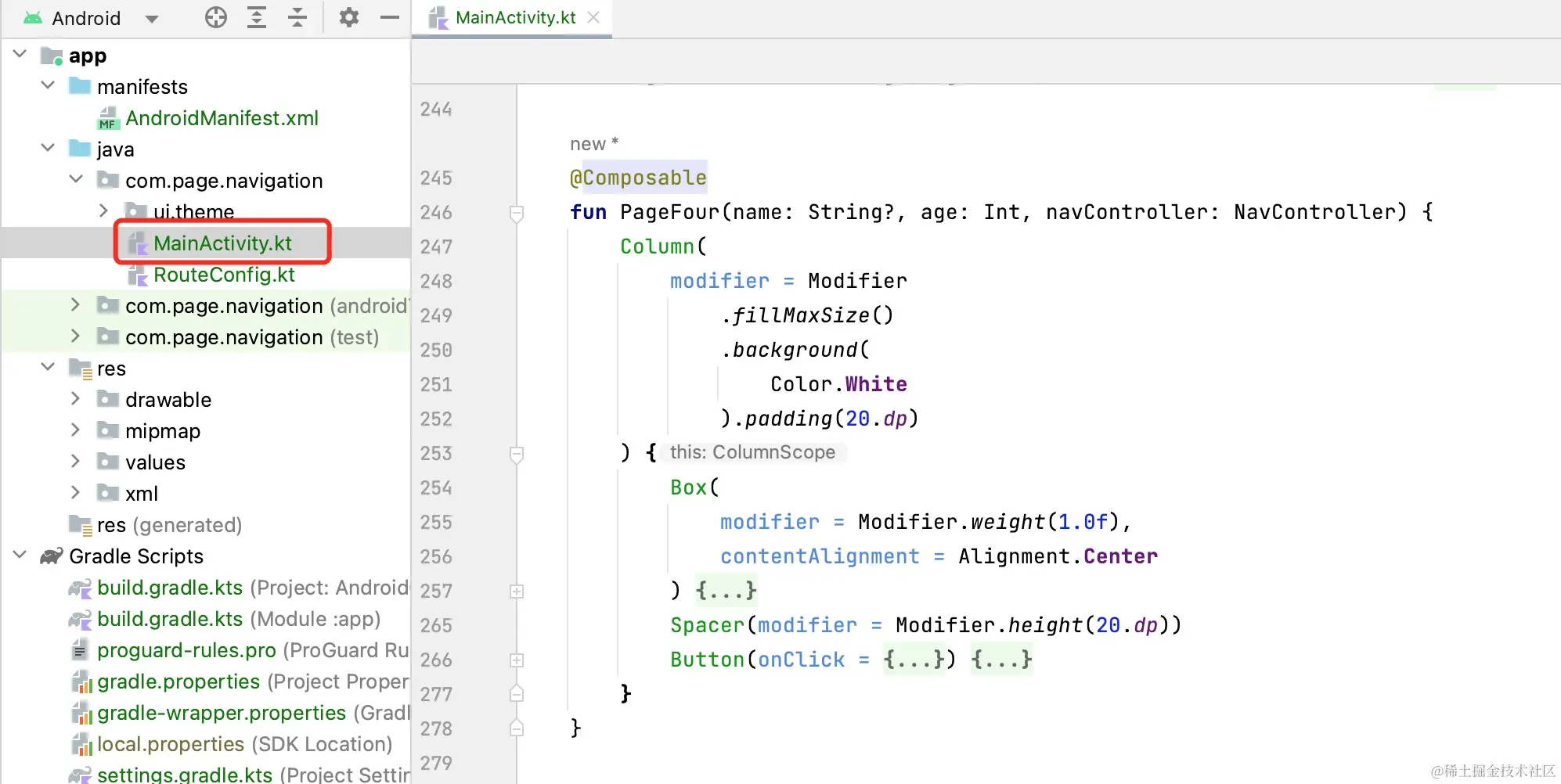Click the mipmap folder icon
This screenshot has width=1561, height=784.
pyautogui.click(x=108, y=430)
